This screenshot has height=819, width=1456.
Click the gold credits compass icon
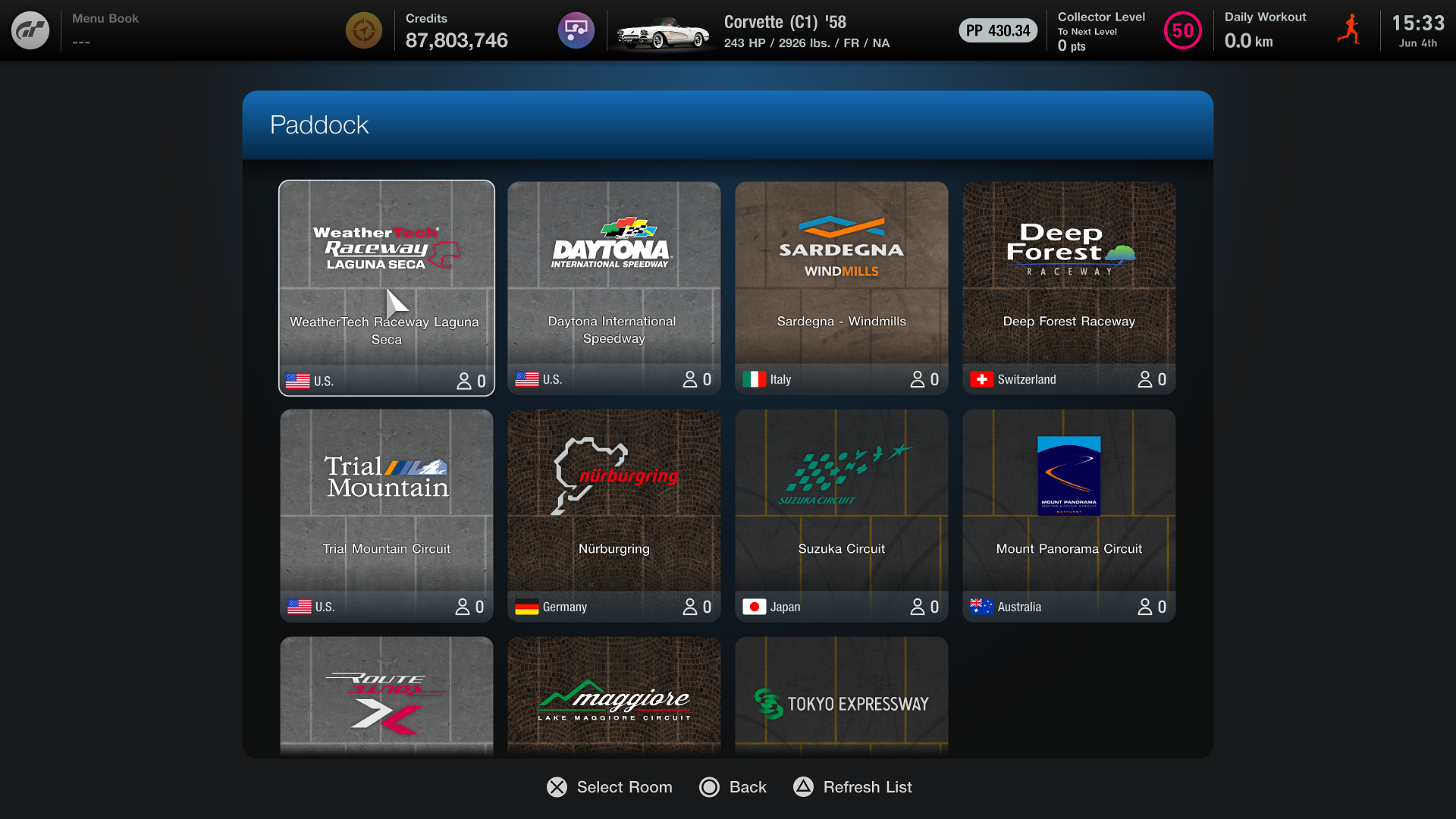pyautogui.click(x=364, y=30)
